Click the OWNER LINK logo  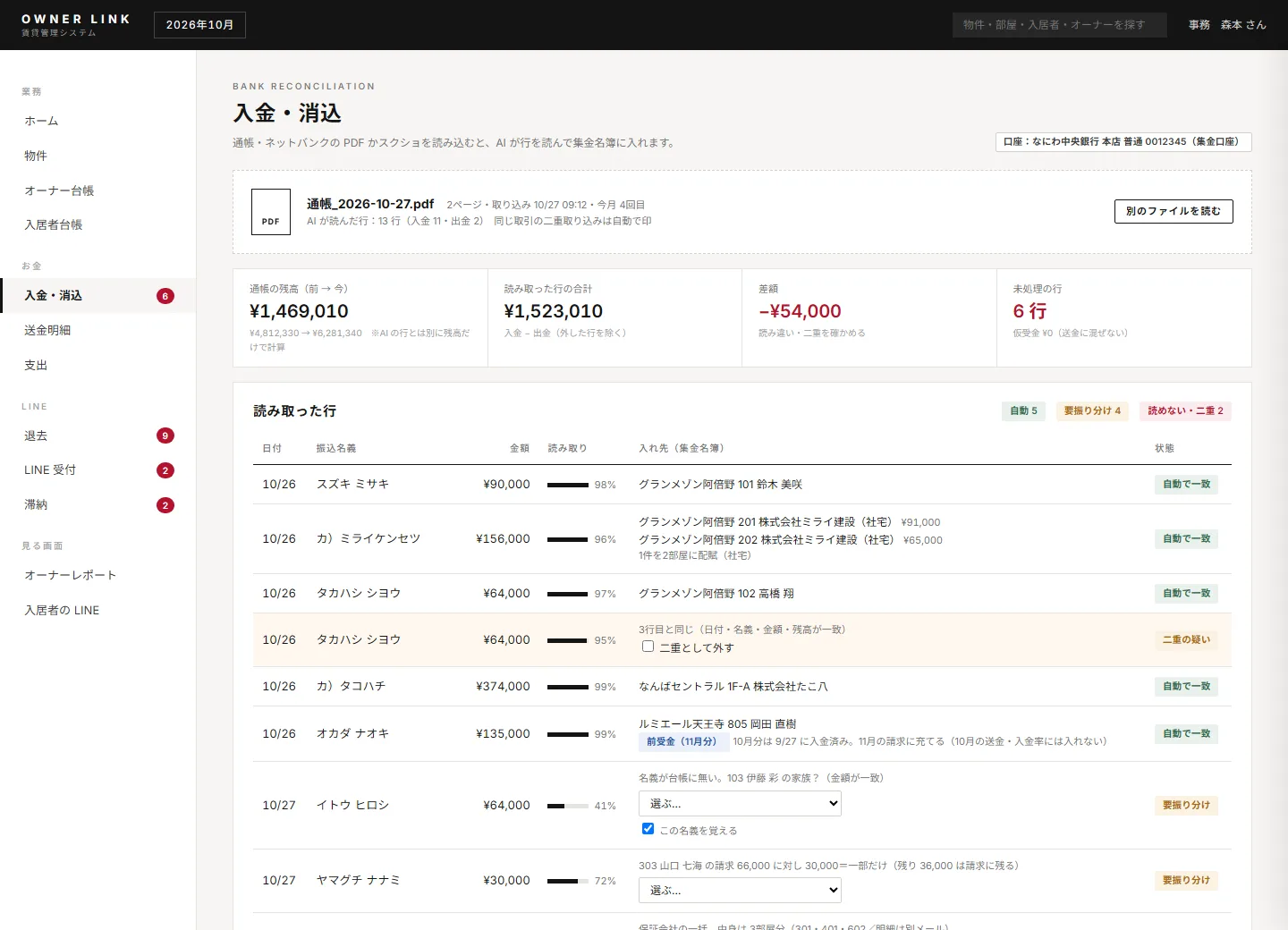(x=76, y=25)
